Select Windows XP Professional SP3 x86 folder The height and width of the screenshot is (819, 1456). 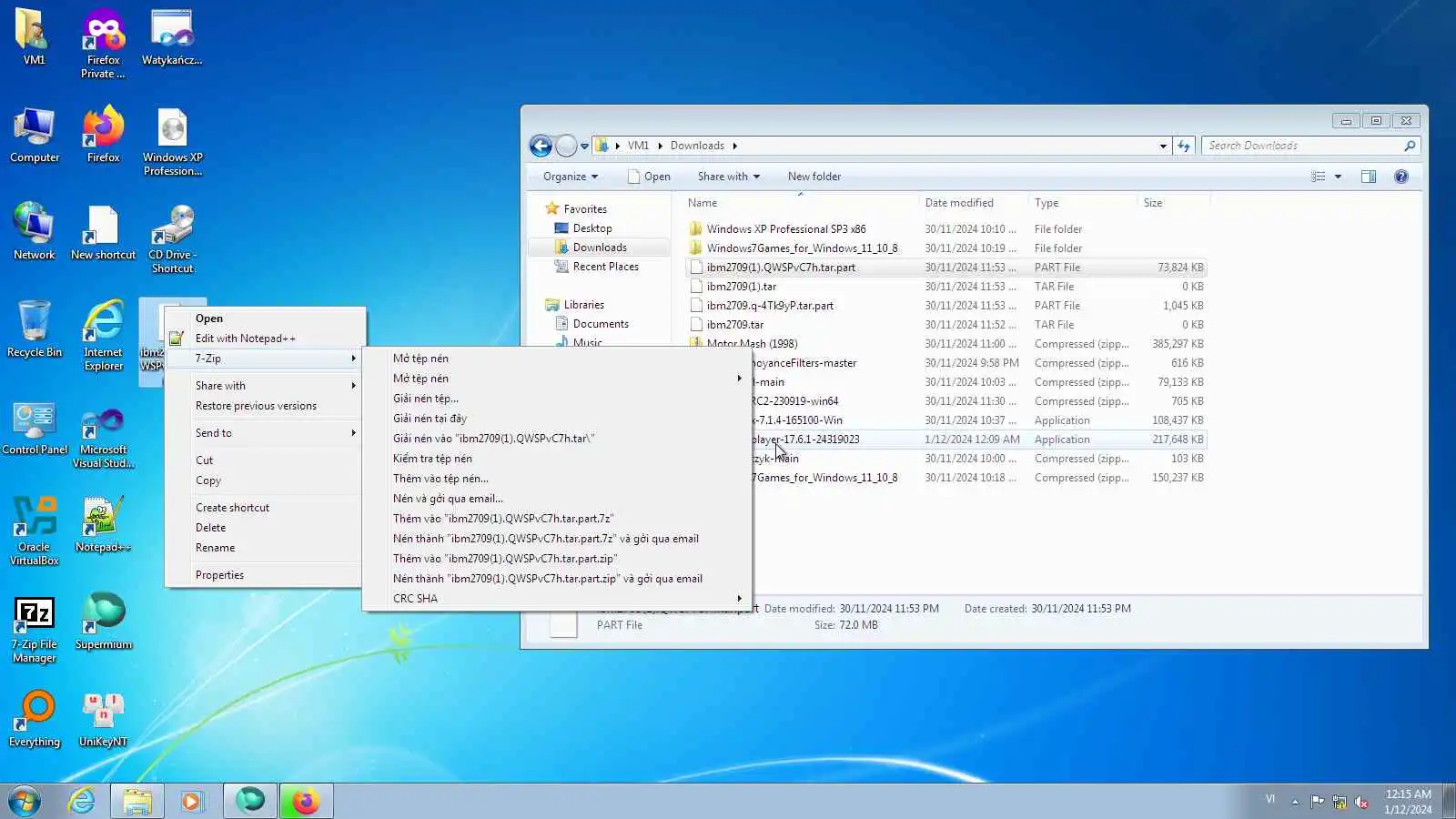[946, 229]
